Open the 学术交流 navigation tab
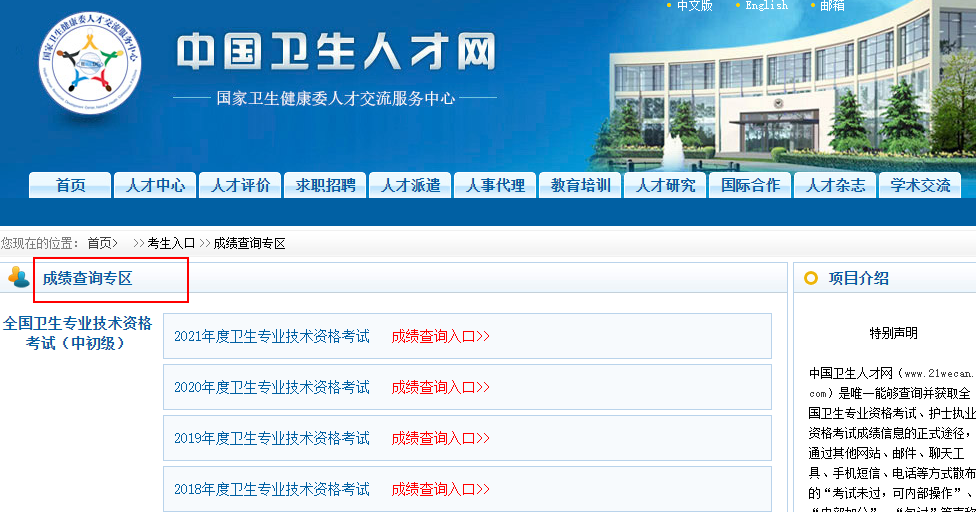Screen dimensions: 976x512 click(x=920, y=186)
